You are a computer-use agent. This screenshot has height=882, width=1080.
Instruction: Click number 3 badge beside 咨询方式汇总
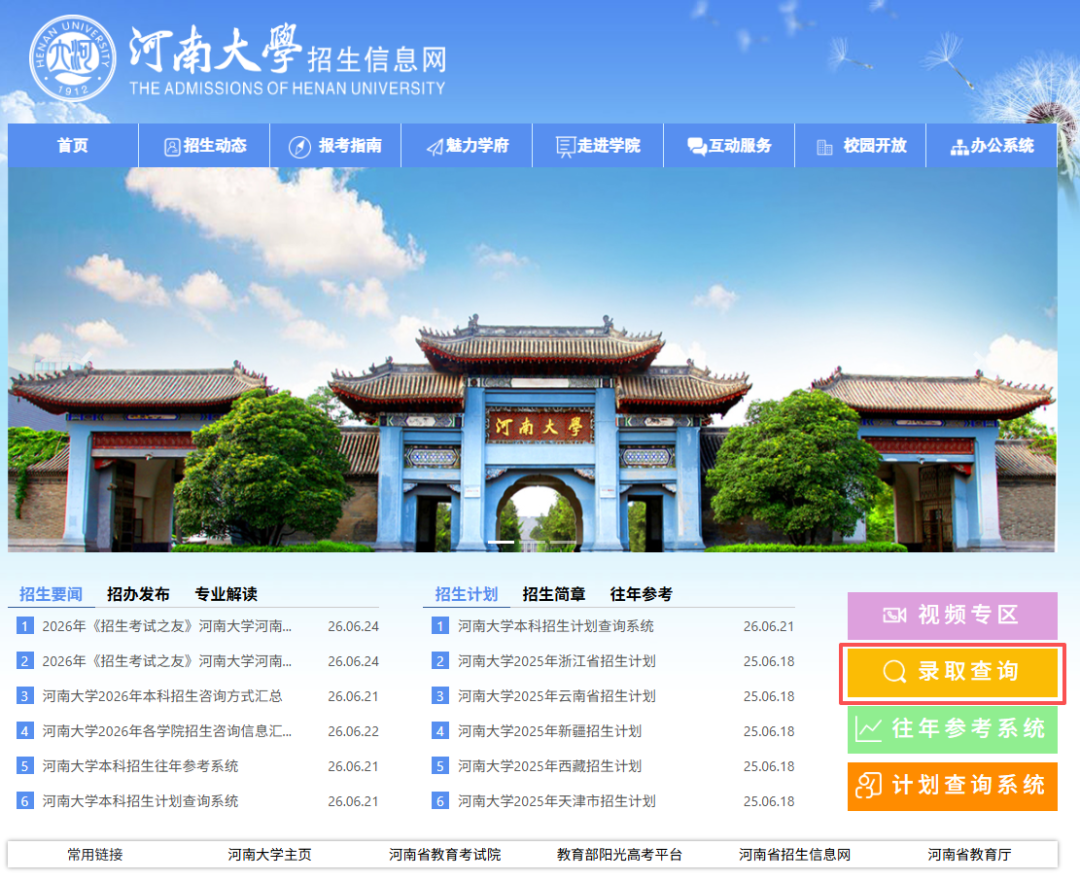(25, 696)
